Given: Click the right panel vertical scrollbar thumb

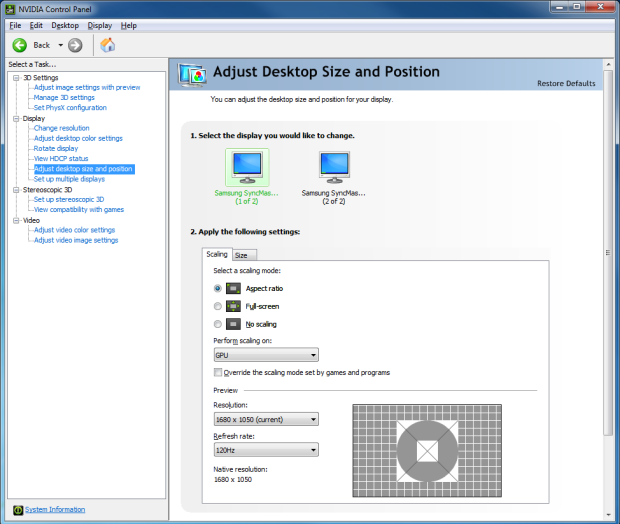Looking at the screenshot, I should (x=608, y=252).
